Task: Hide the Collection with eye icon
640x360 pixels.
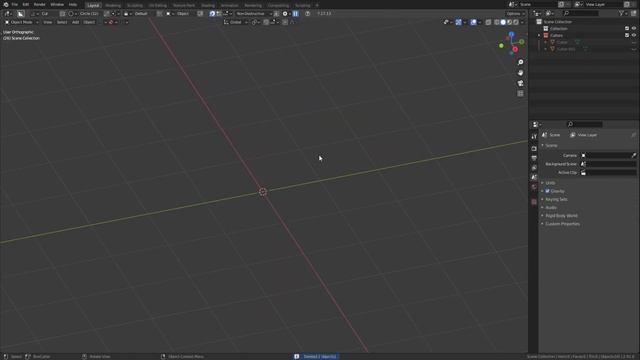Action: click(x=634, y=29)
